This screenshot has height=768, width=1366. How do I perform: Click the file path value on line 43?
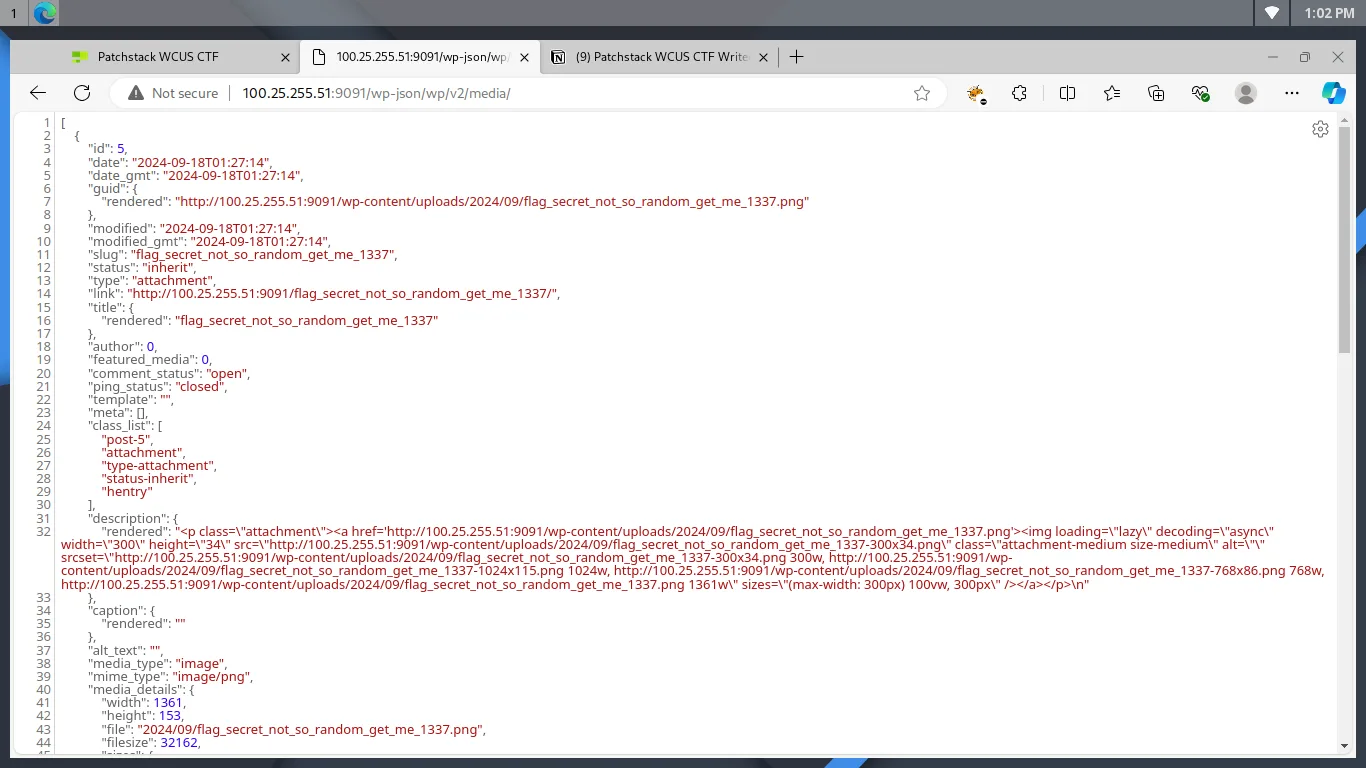pyautogui.click(x=310, y=730)
